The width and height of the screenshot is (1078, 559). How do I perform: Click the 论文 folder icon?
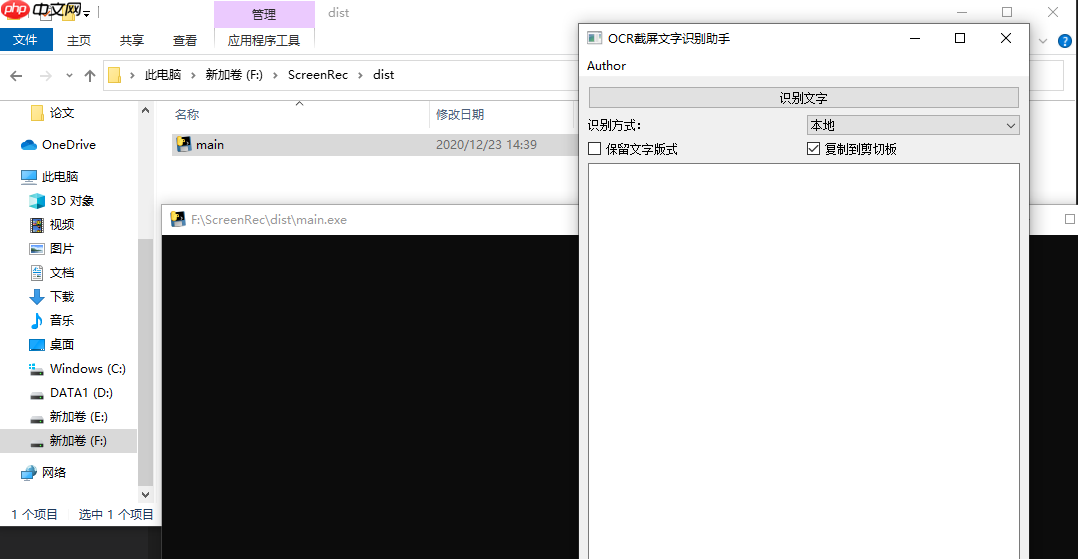[x=37, y=113]
